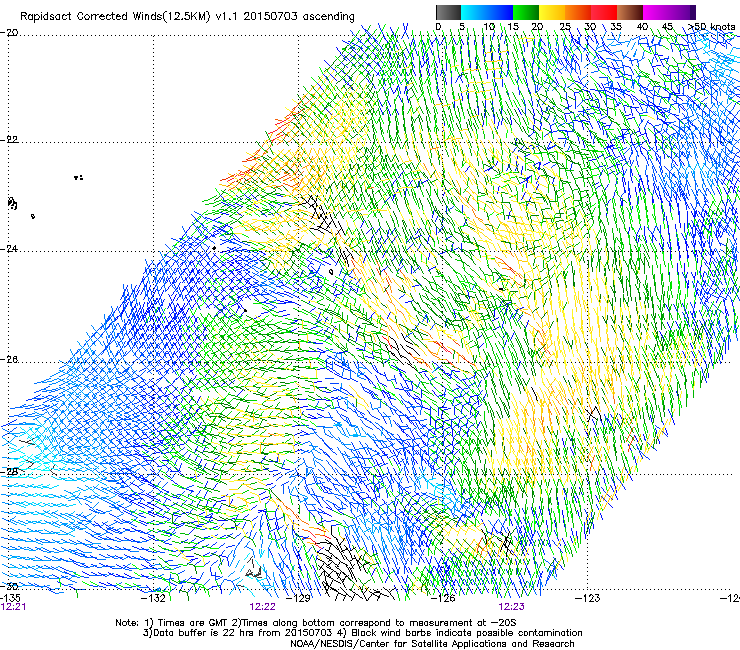The height and width of the screenshot is (650, 740).
Task: Pick the magenta 40–45 knots legend segment
Action: (656, 12)
